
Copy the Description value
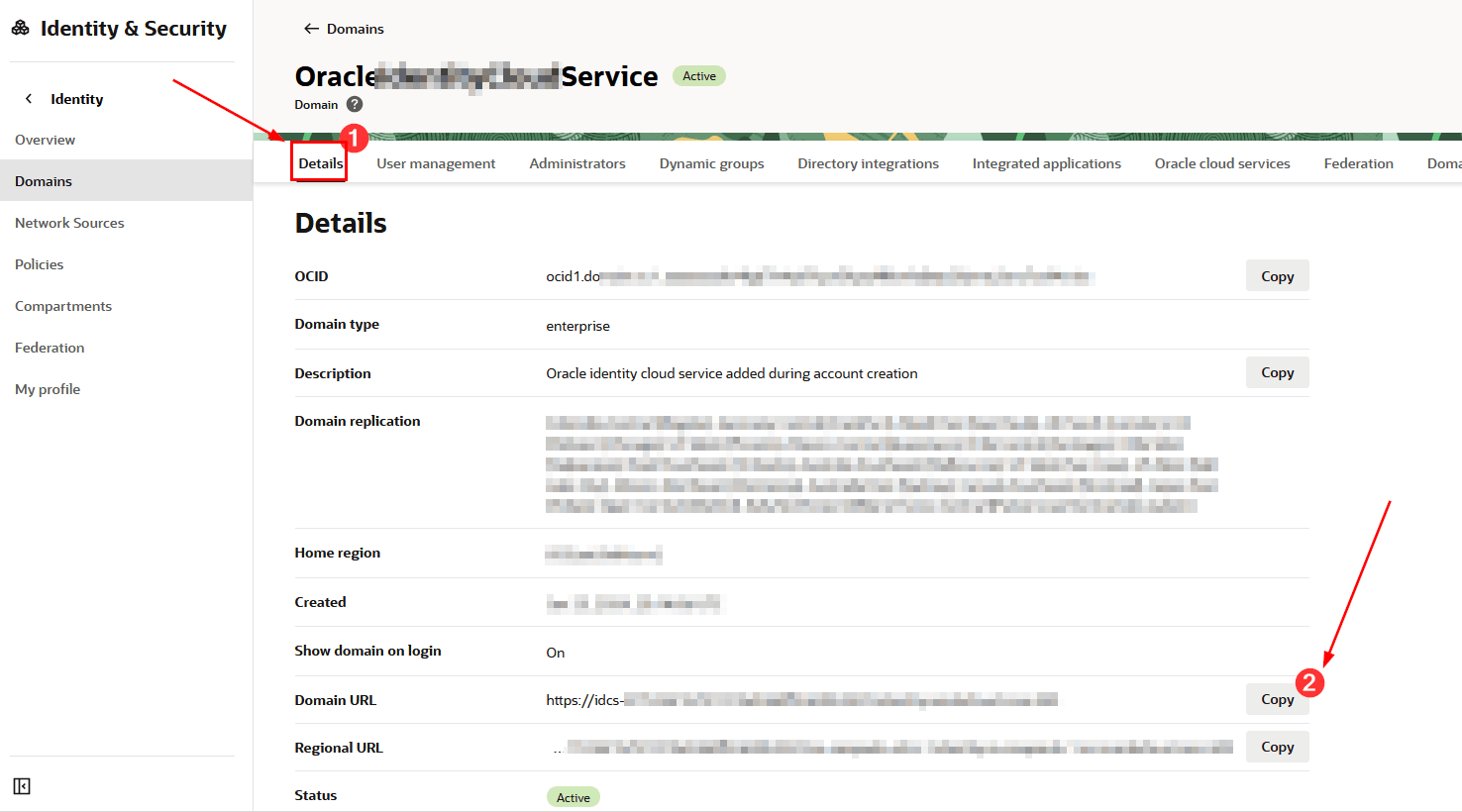coord(1277,372)
